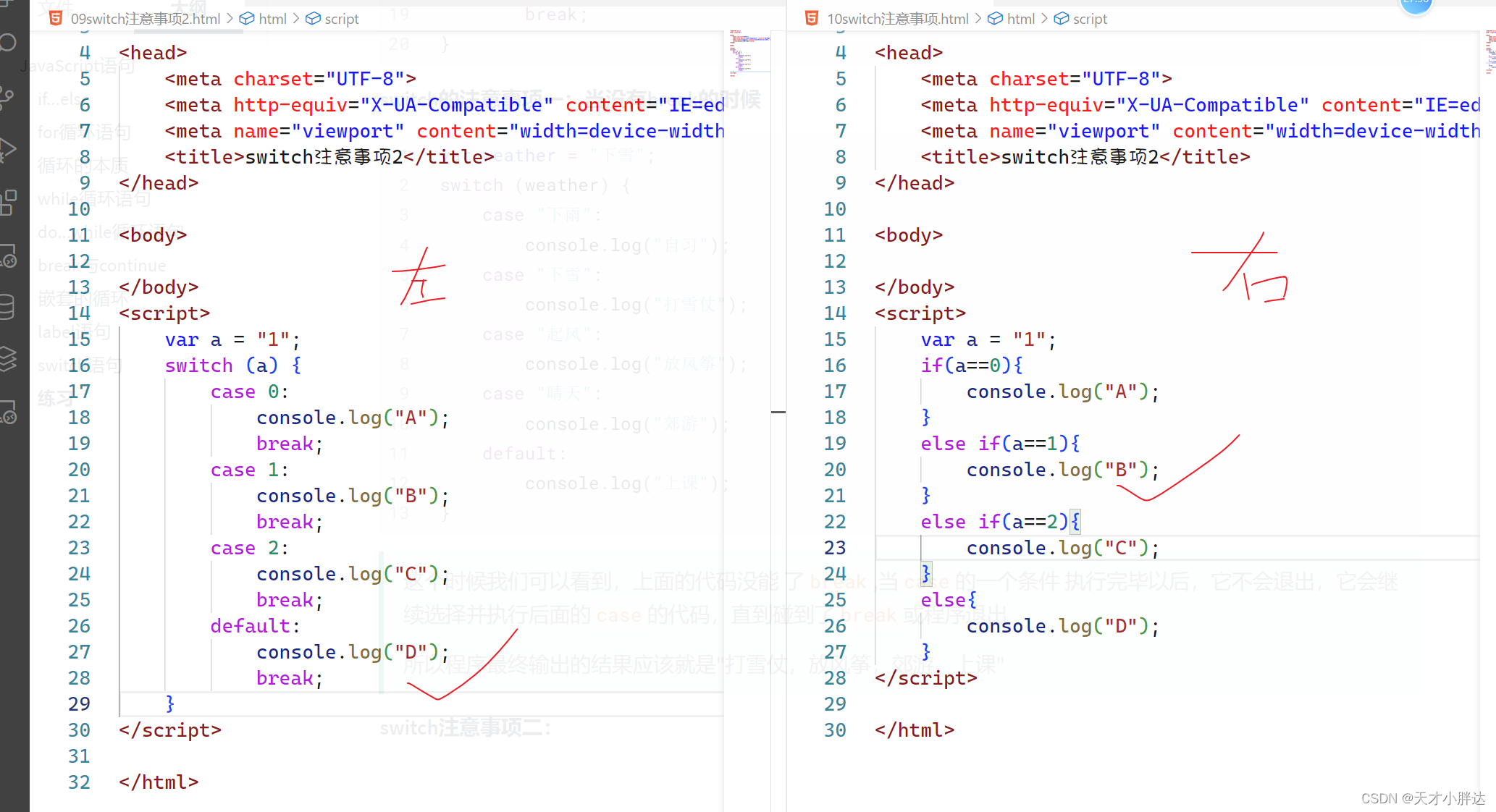This screenshot has width=1496, height=812.
Task: Open database cylinder icon in activity bar
Action: pyautogui.click(x=7, y=307)
